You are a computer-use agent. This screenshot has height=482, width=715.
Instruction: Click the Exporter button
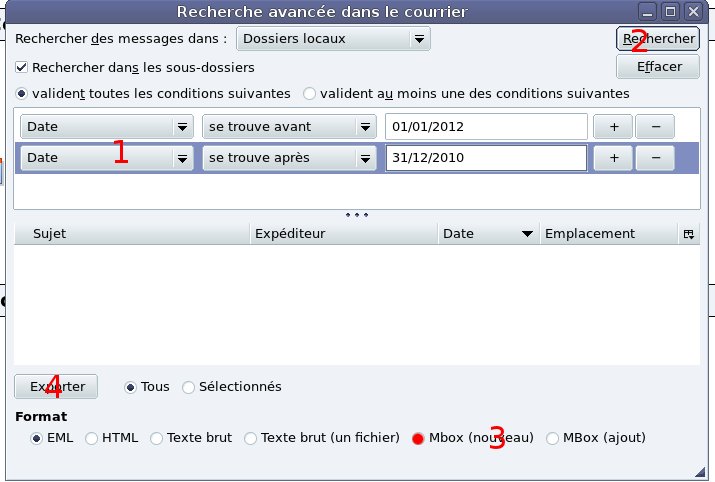[x=56, y=387]
